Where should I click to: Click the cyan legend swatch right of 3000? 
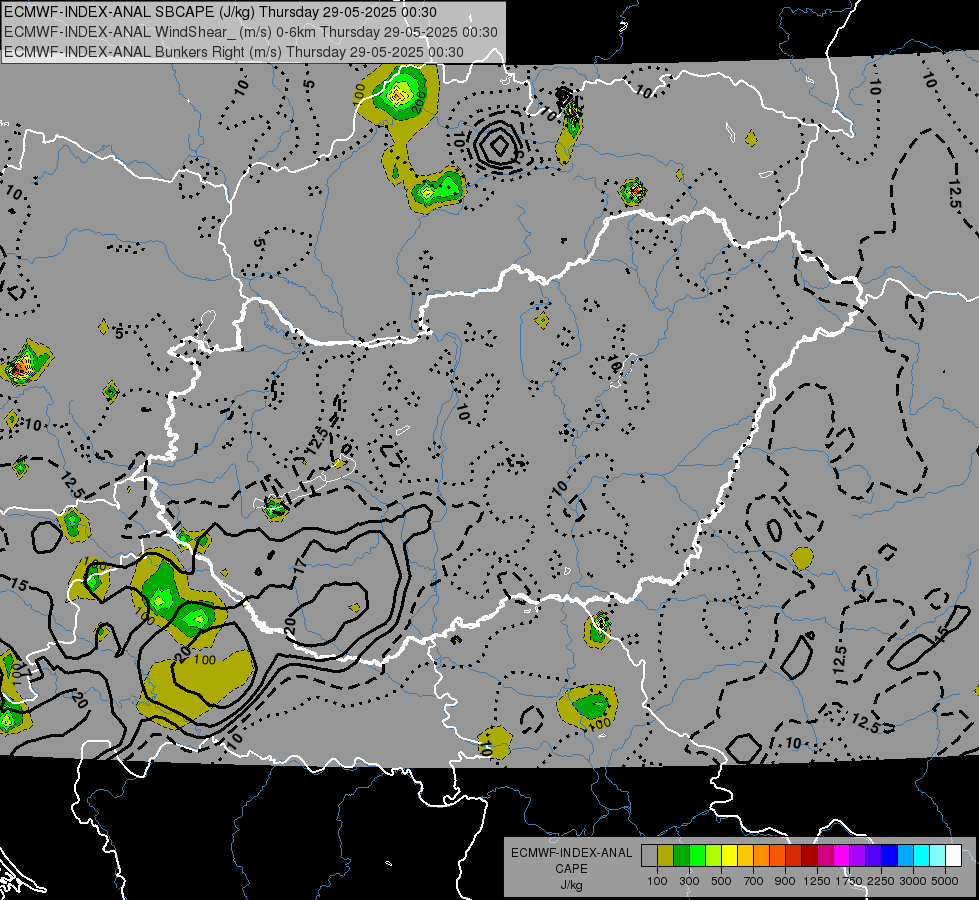pos(922,856)
